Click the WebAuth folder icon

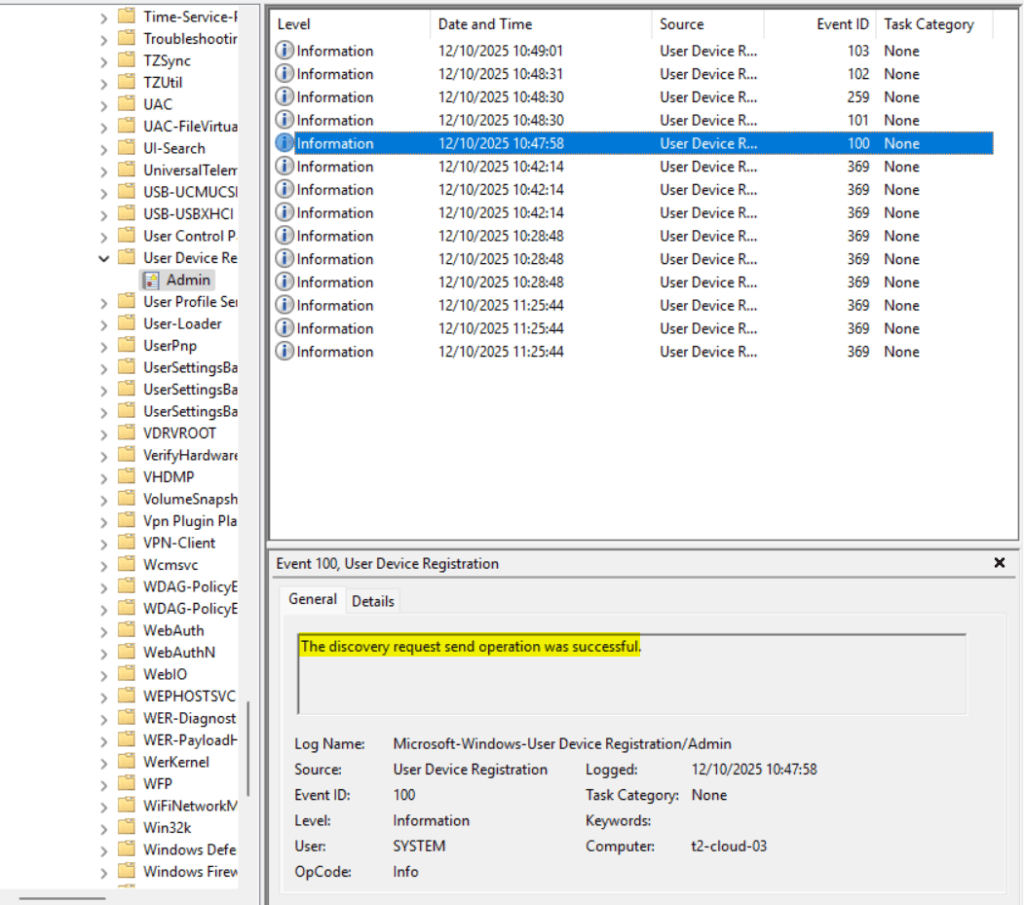pyautogui.click(x=126, y=630)
